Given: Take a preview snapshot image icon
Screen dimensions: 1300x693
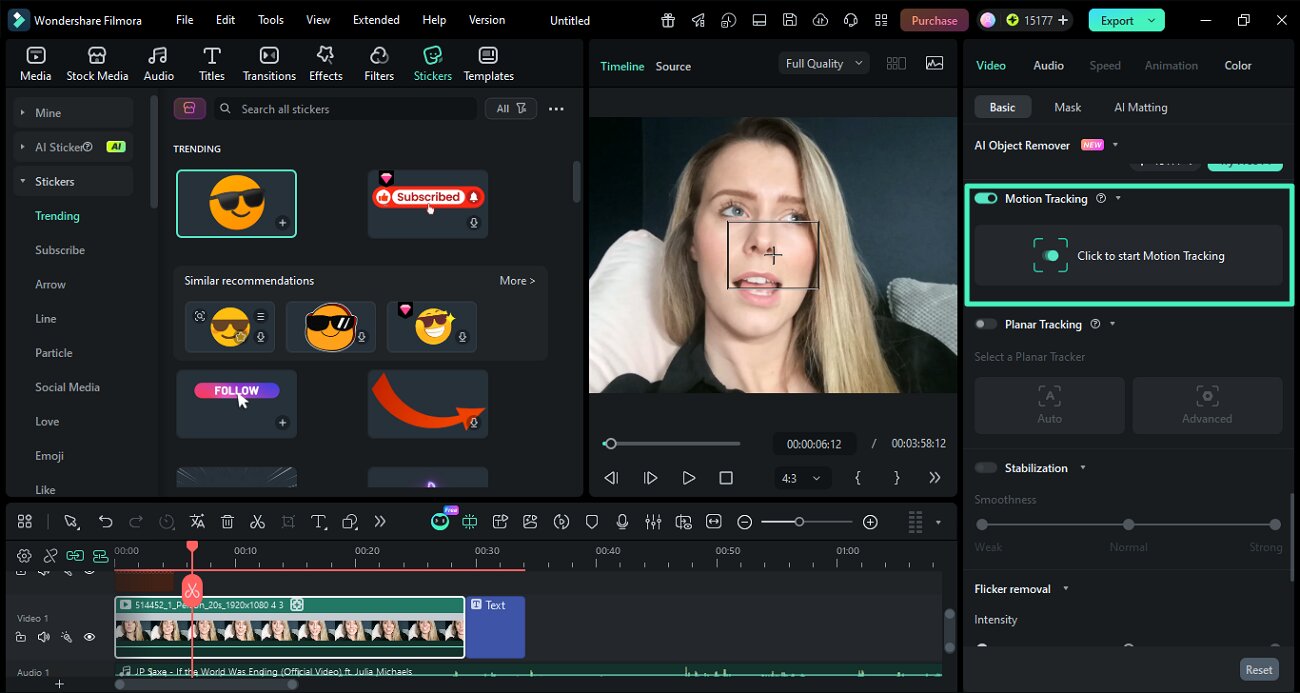Looking at the screenshot, I should [934, 63].
